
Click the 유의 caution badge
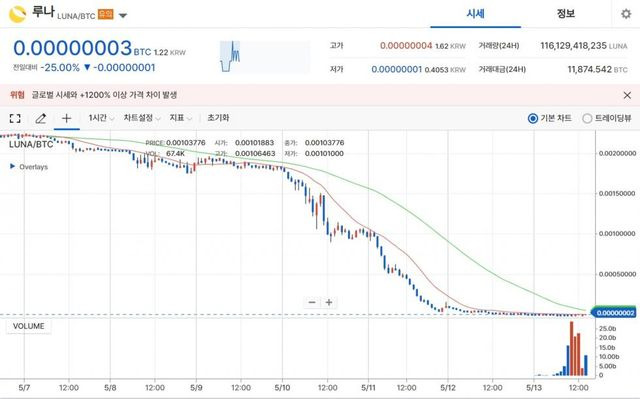[x=106, y=15]
